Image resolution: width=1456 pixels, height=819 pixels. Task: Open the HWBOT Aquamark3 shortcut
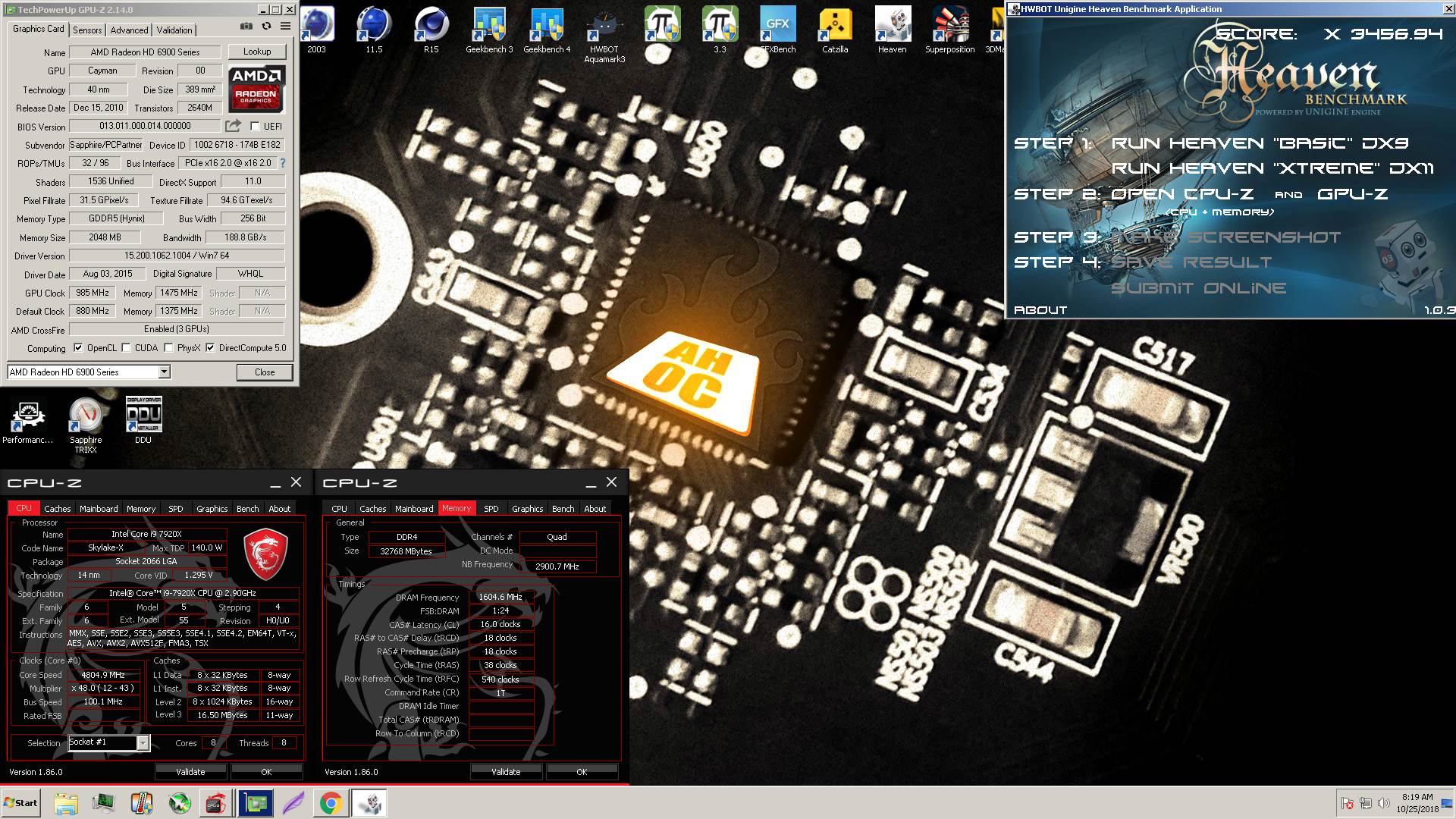[604, 35]
